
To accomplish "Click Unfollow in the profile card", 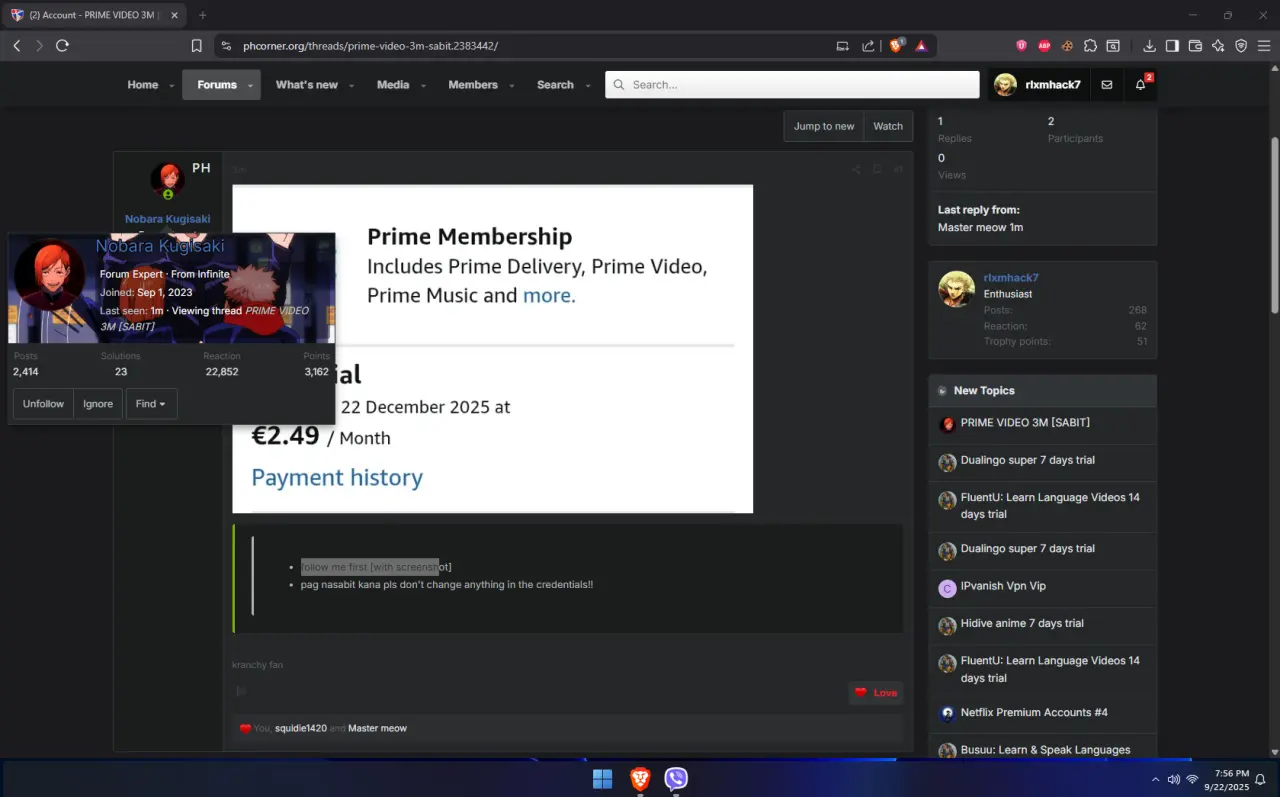I will (43, 404).
